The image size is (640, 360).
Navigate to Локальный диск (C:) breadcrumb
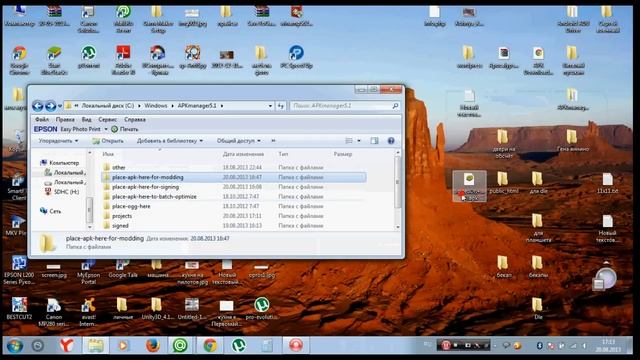108,106
